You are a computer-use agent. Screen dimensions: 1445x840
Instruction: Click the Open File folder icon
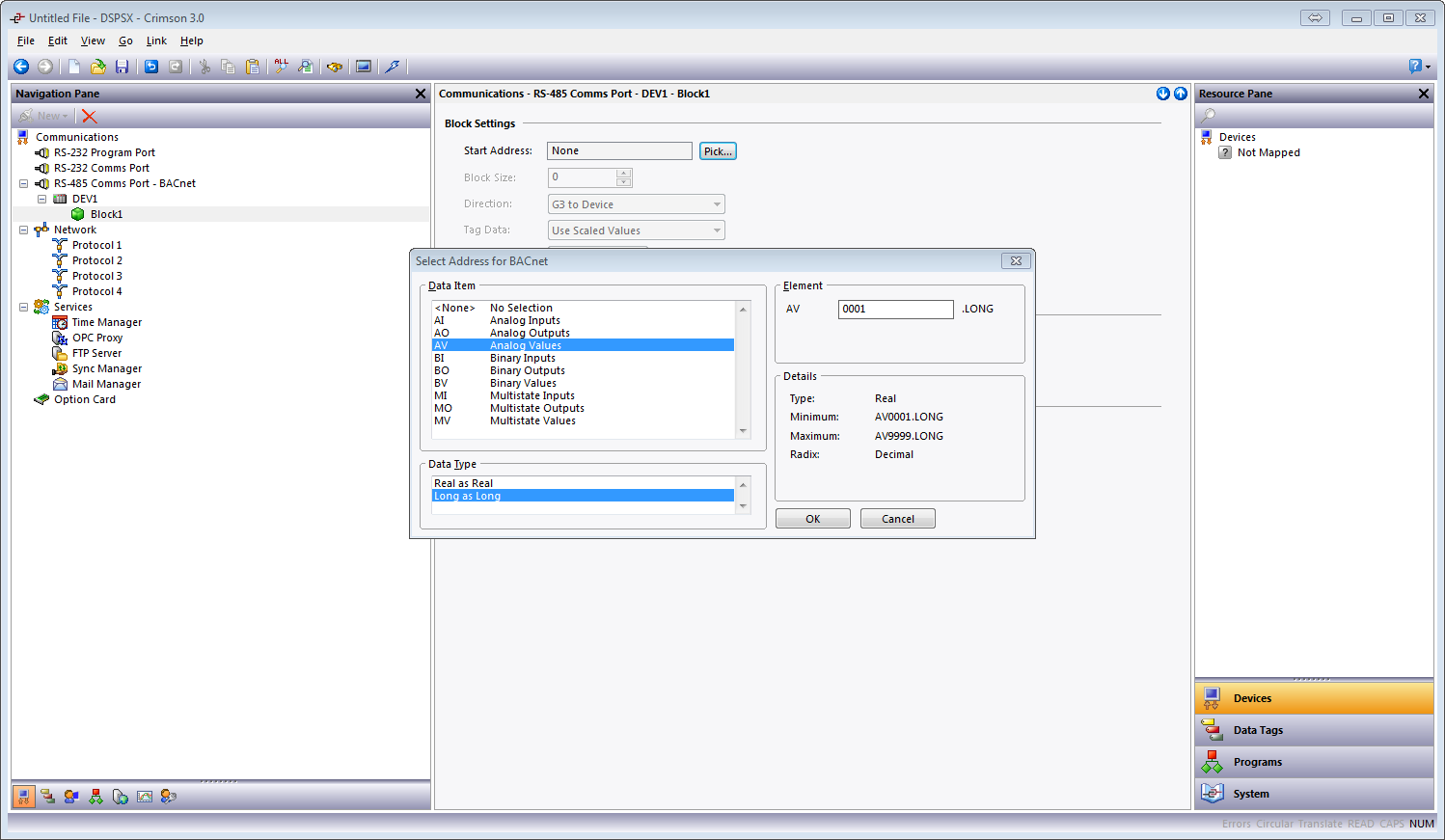click(x=98, y=67)
